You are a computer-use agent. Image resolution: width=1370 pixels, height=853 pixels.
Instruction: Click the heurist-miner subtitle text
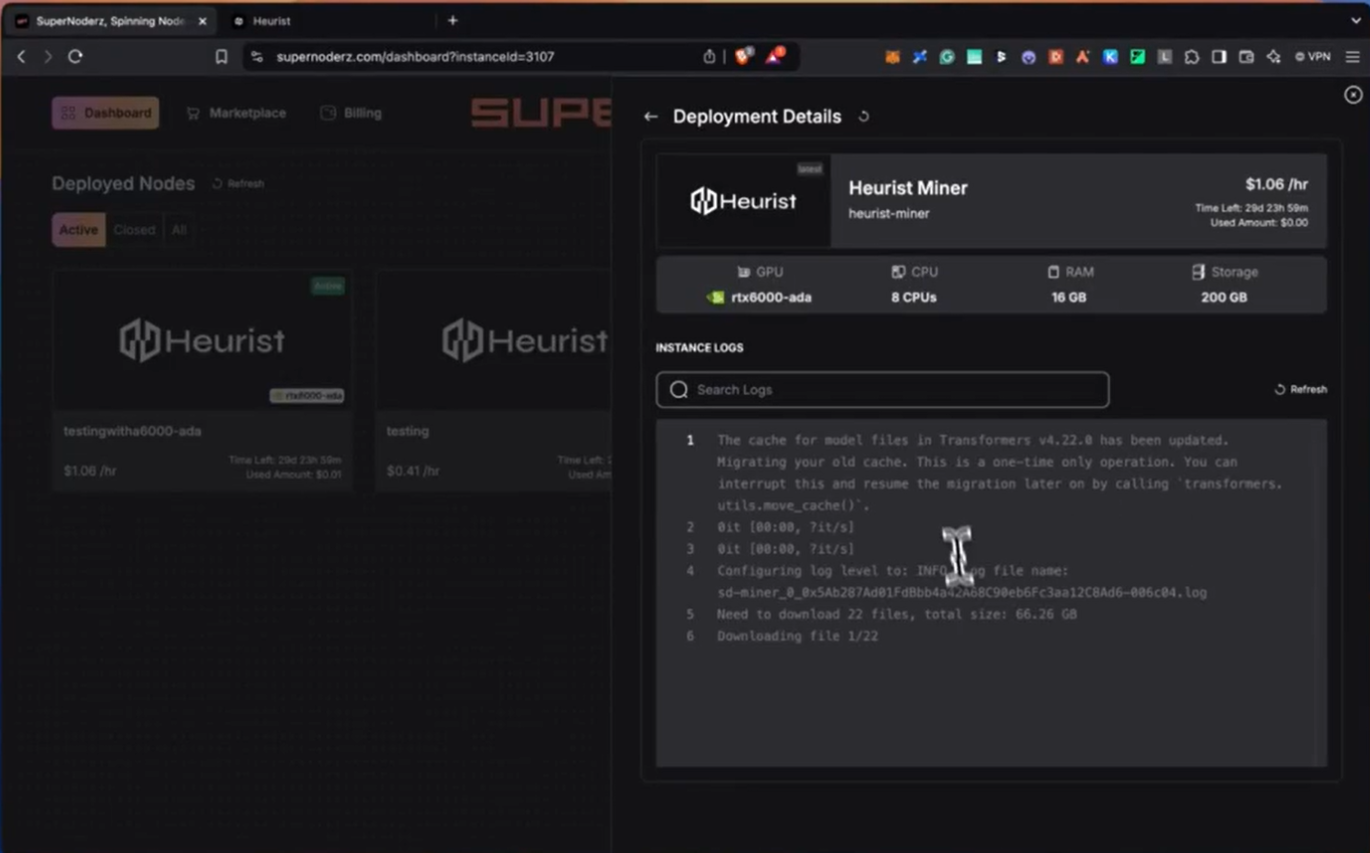889,213
